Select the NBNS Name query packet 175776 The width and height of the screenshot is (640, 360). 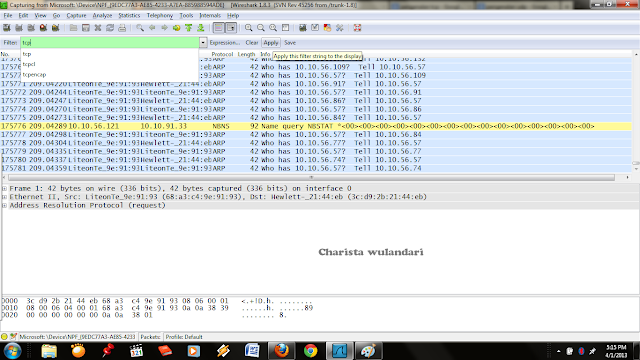316,126
